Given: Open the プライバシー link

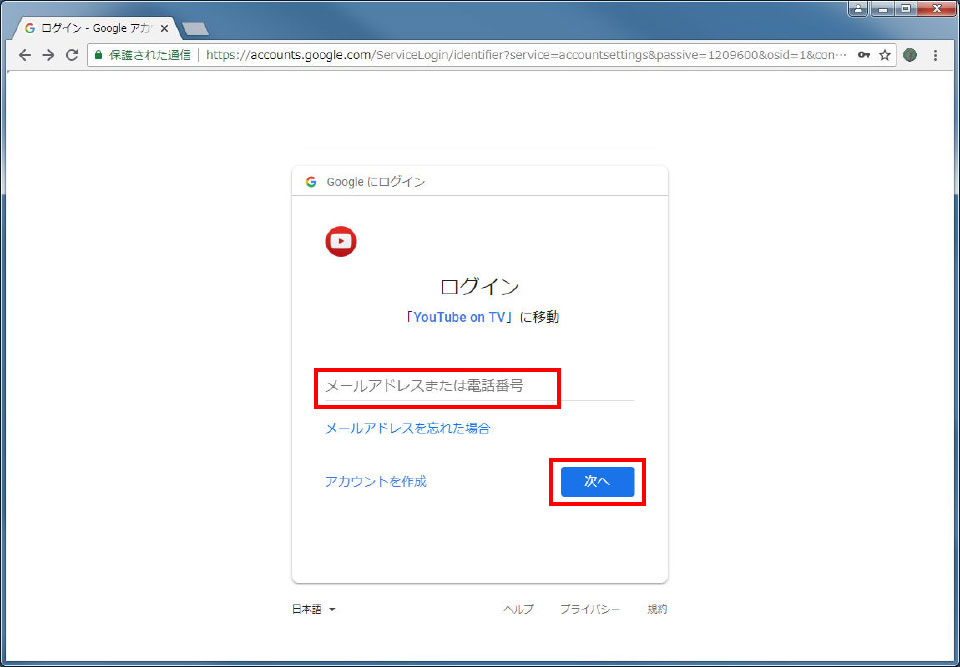Looking at the screenshot, I should 590,609.
